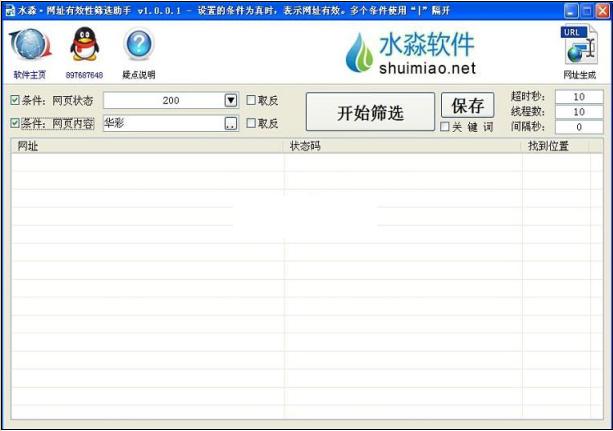Click the 水淼软件 water drop logo
Viewport: 613px width, 431px height.
(x=359, y=53)
